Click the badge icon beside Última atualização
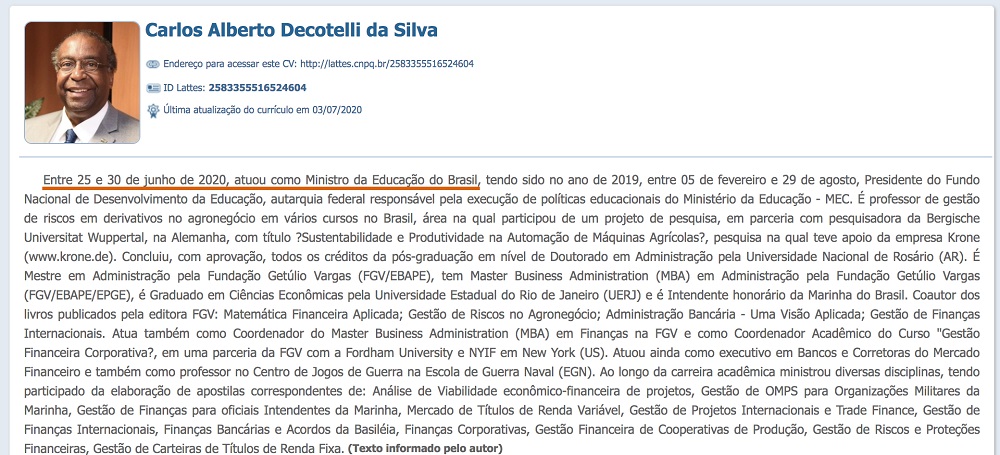The width and height of the screenshot is (1000, 455). [x=152, y=109]
